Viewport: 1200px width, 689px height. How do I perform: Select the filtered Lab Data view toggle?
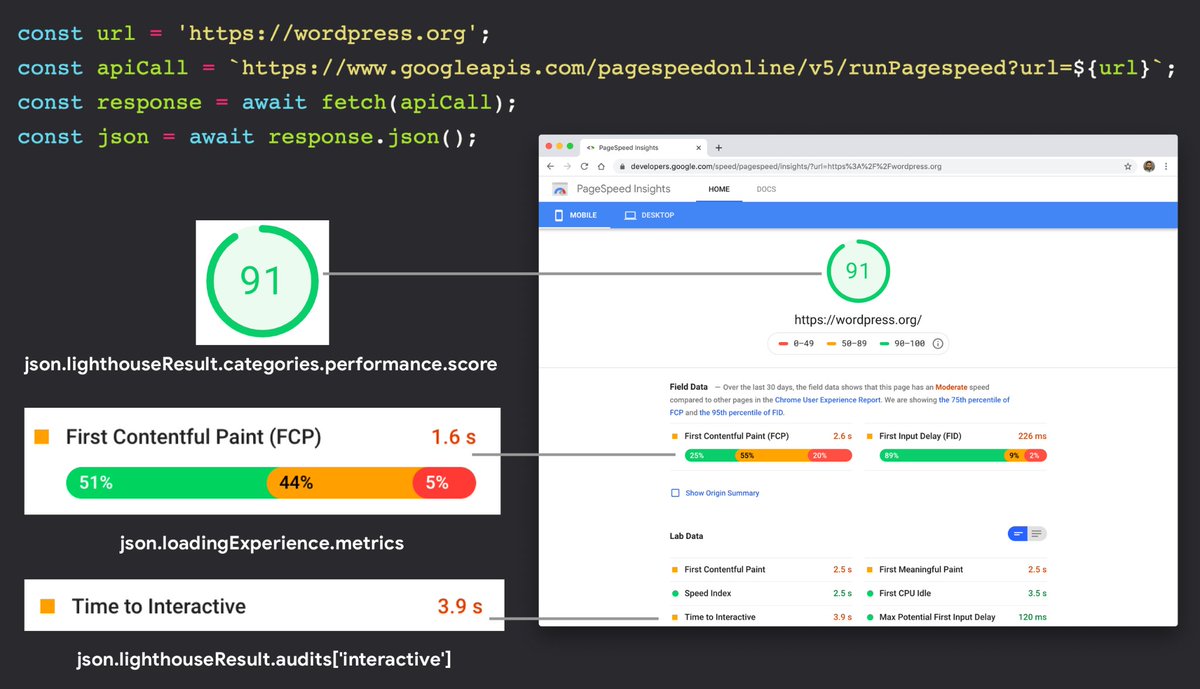pos(1018,533)
